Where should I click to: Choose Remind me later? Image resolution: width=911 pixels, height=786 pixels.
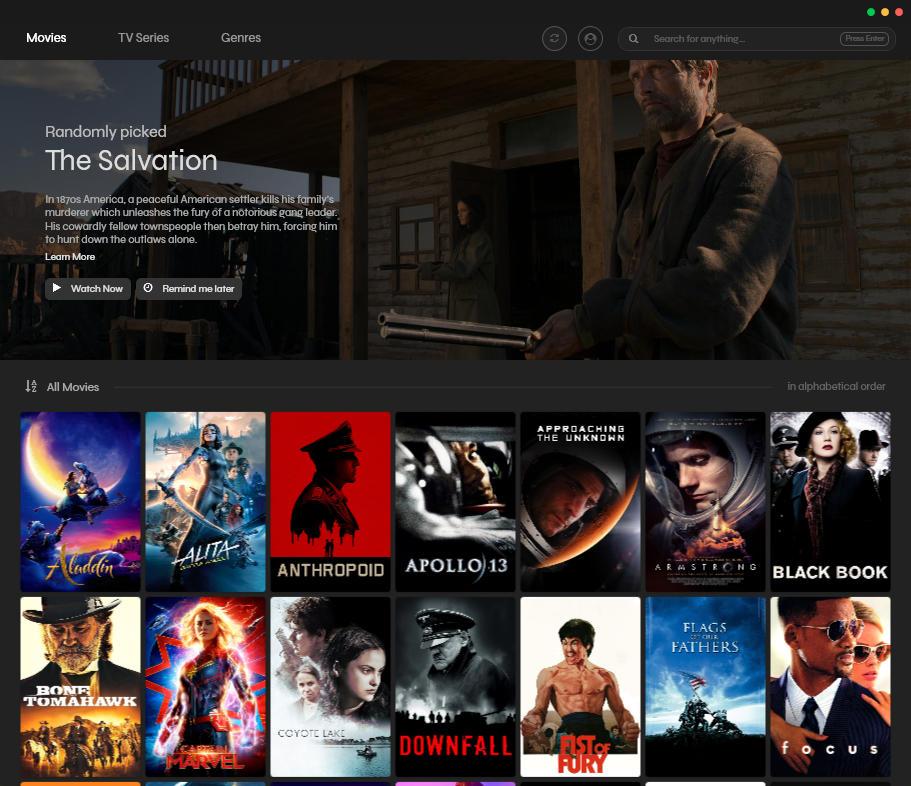(189, 289)
